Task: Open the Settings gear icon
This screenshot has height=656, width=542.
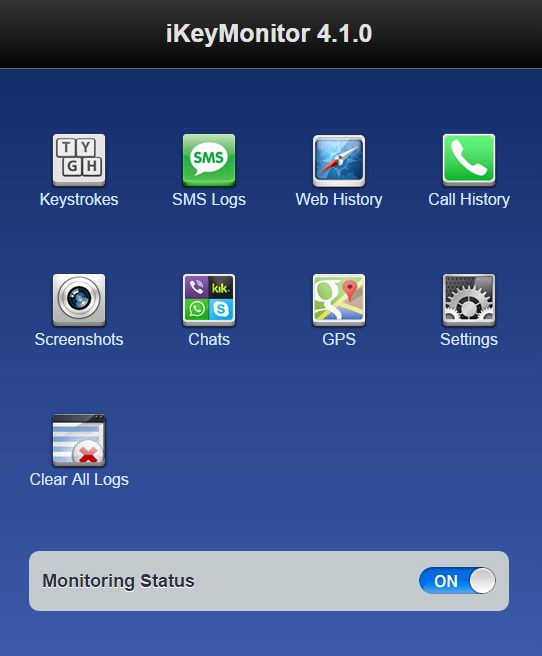Action: (469, 300)
